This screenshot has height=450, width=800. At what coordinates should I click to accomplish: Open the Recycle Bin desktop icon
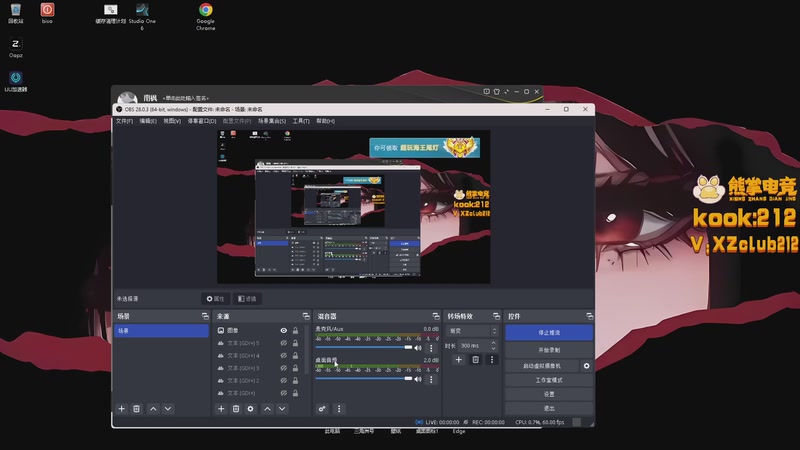(x=16, y=13)
